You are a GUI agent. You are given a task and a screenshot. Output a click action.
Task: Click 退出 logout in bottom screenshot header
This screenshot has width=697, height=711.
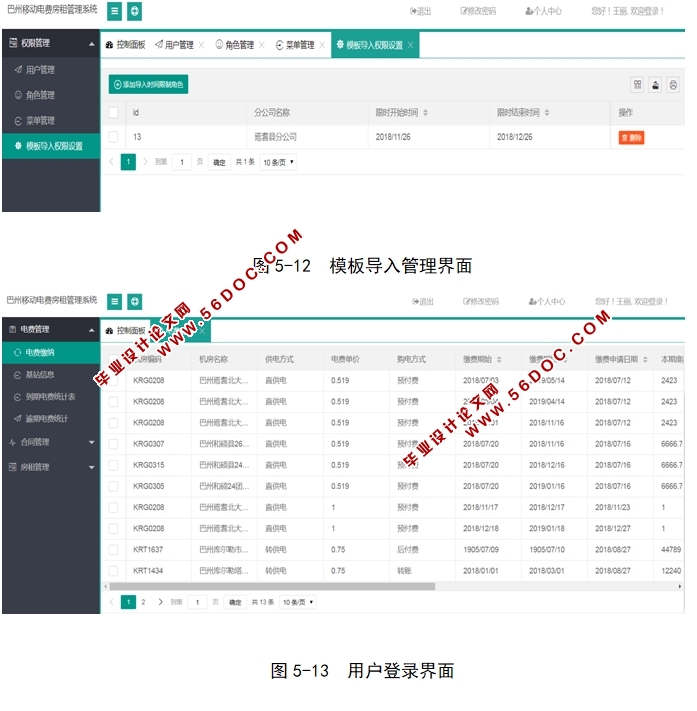click(x=423, y=302)
